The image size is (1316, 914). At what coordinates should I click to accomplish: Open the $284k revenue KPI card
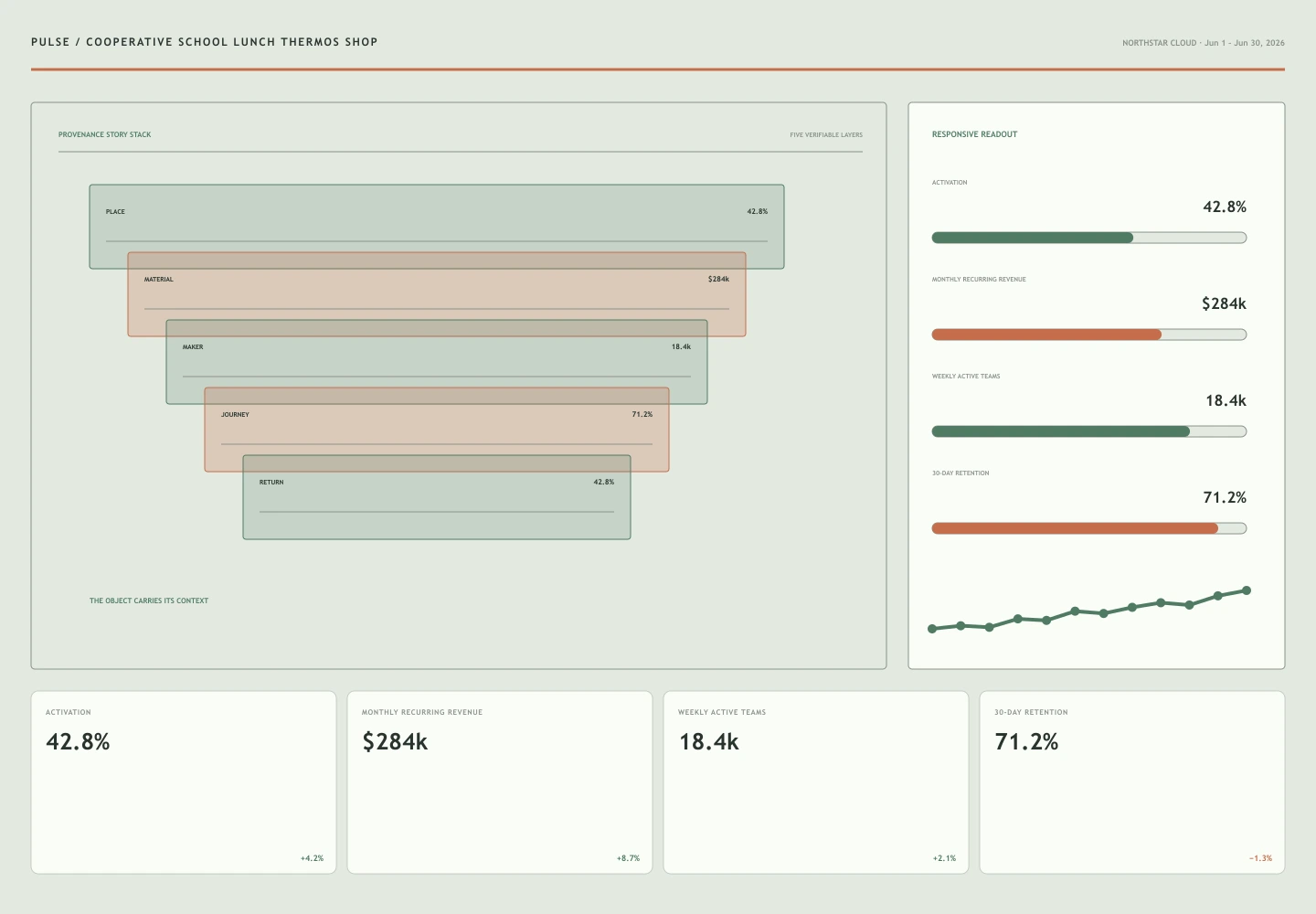point(500,782)
